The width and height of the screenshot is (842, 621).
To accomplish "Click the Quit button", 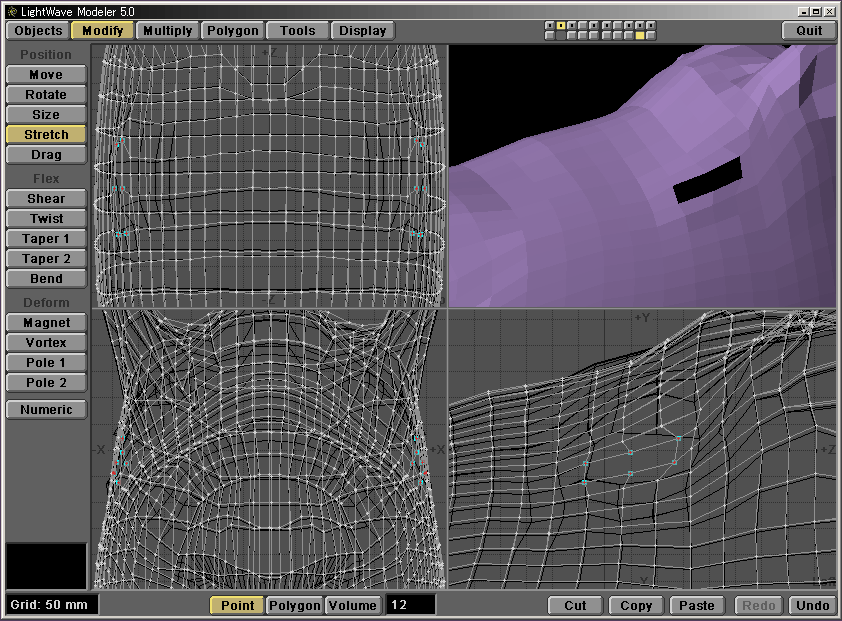I will [809, 30].
